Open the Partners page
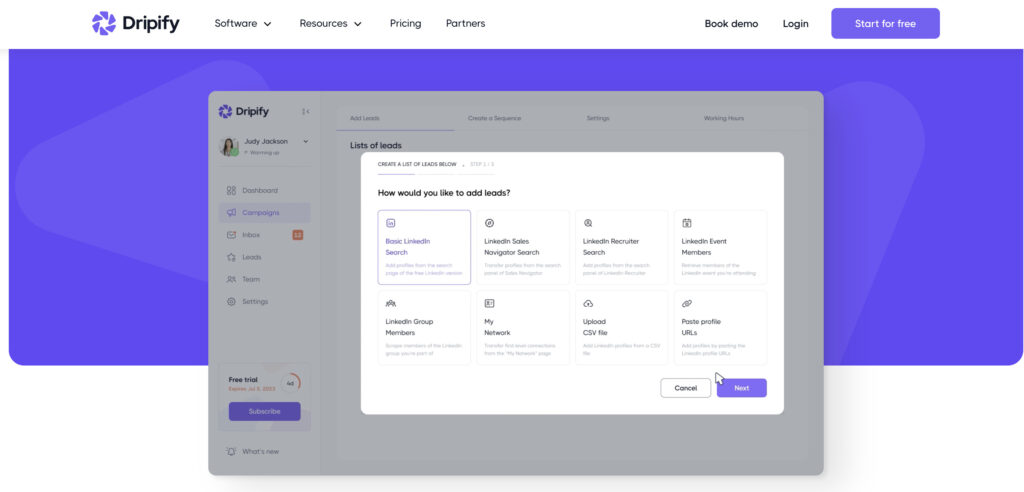 (x=466, y=24)
